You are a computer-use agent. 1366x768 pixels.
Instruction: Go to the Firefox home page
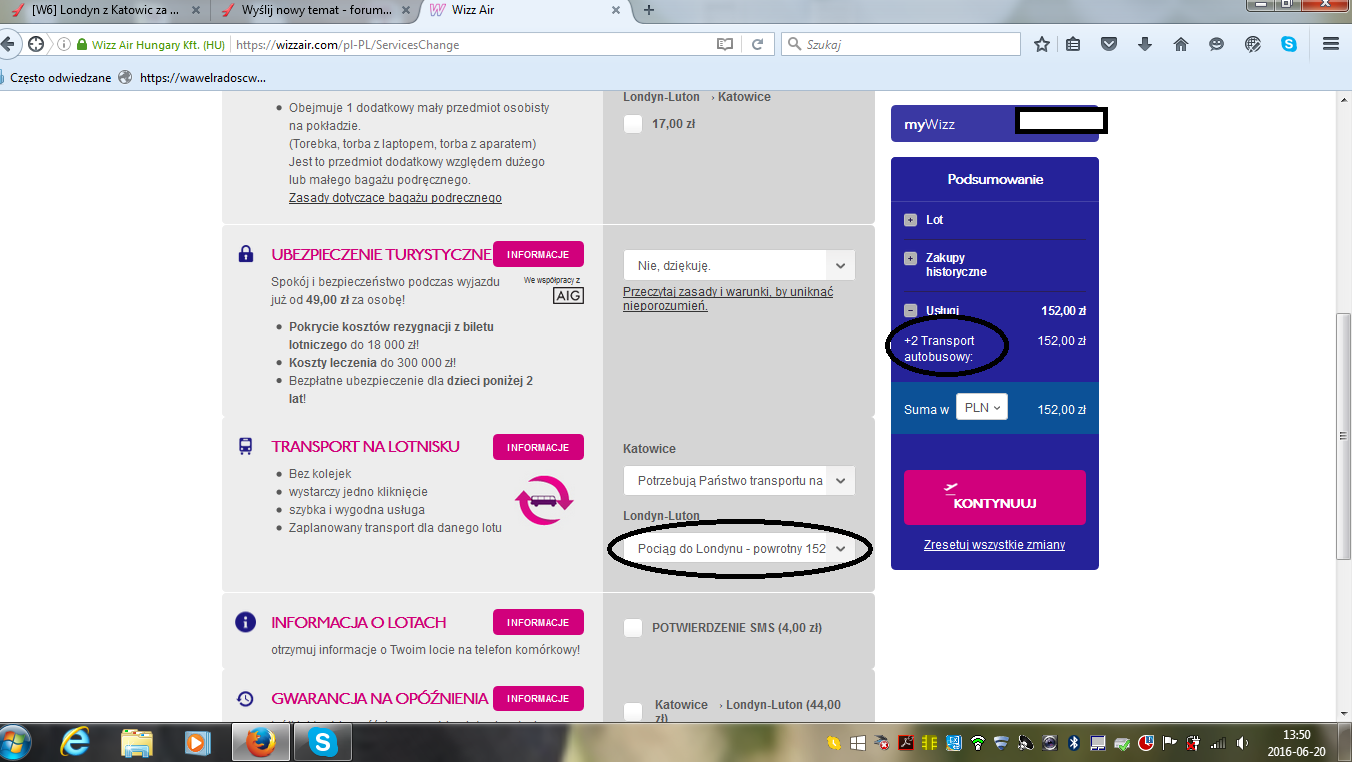coord(1181,44)
